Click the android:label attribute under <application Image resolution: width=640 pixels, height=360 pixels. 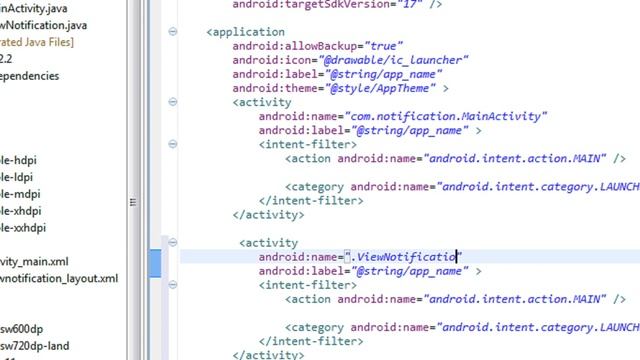(x=337, y=74)
